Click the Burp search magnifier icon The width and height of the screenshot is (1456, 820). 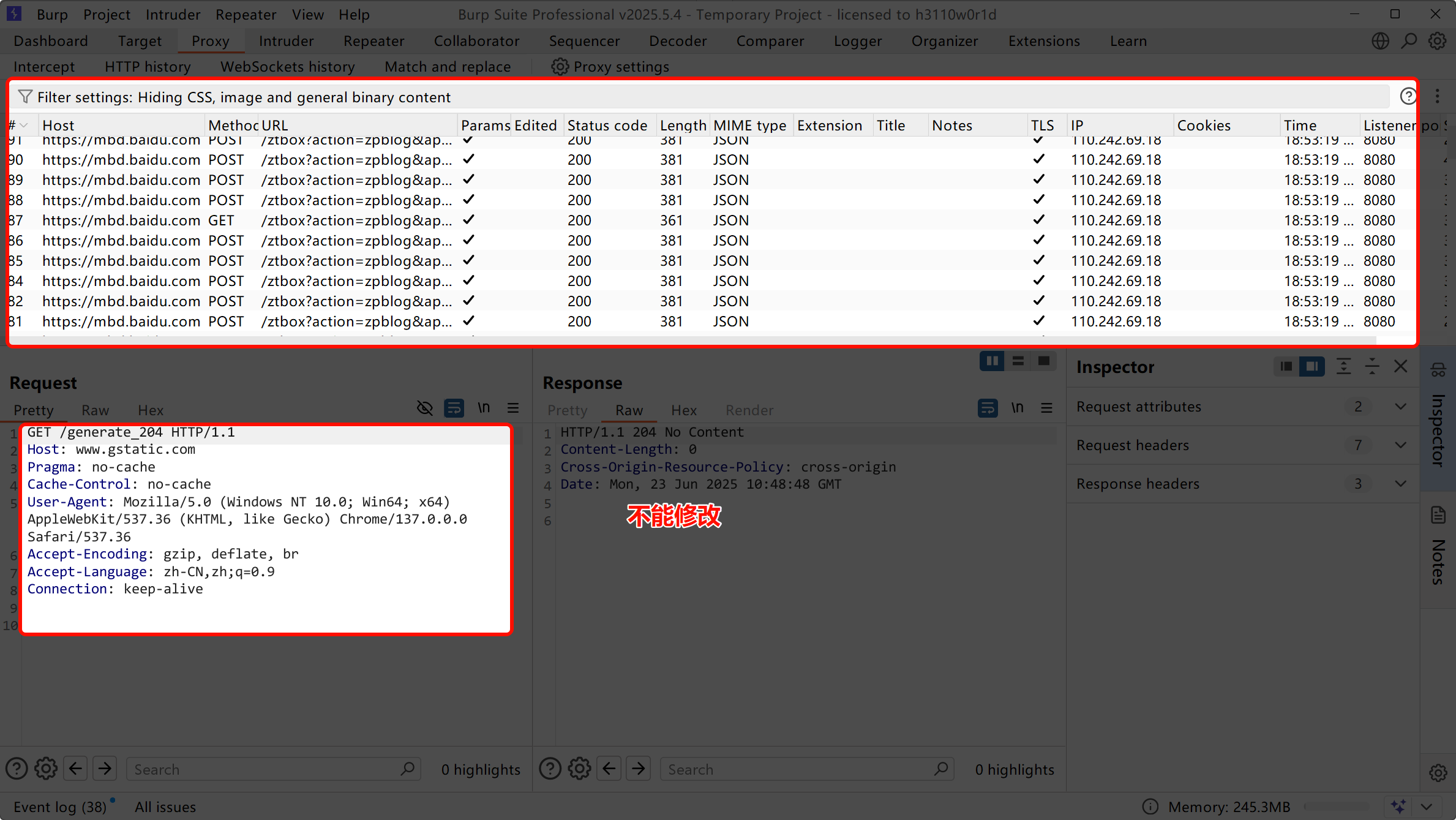point(1409,41)
